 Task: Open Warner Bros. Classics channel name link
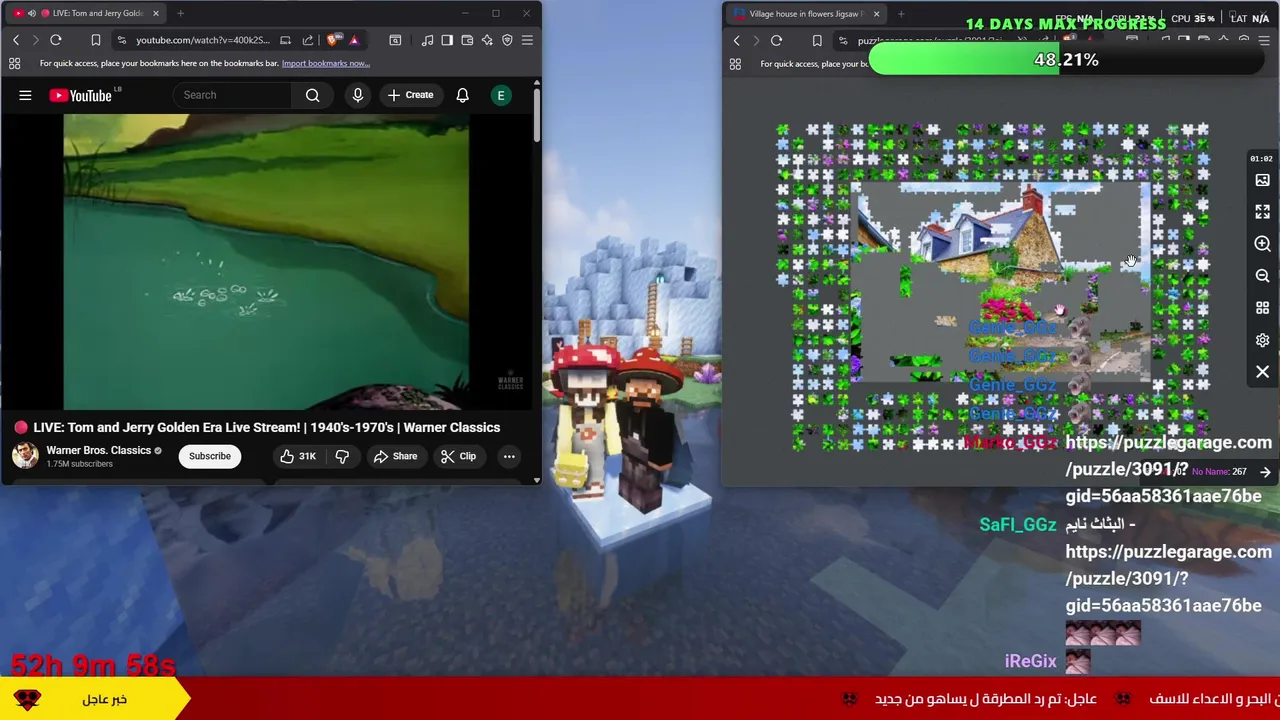(x=98, y=450)
